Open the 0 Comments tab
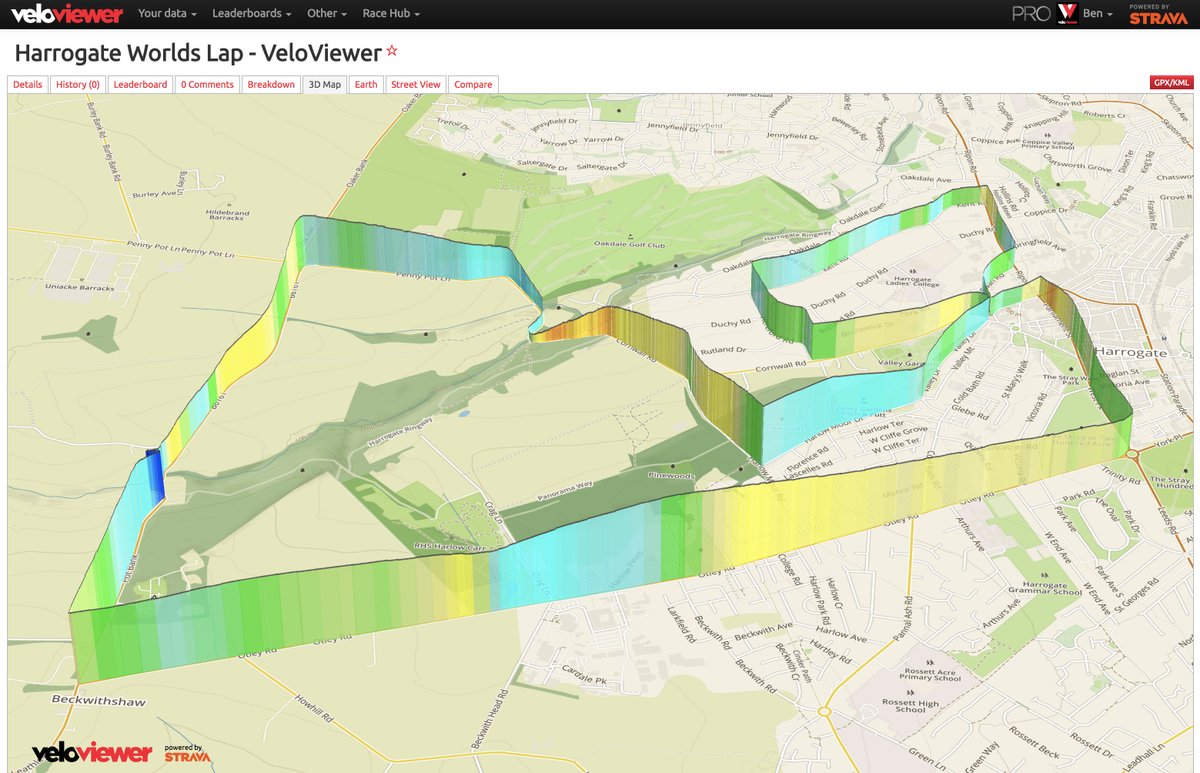The height and width of the screenshot is (773, 1200). coord(207,85)
